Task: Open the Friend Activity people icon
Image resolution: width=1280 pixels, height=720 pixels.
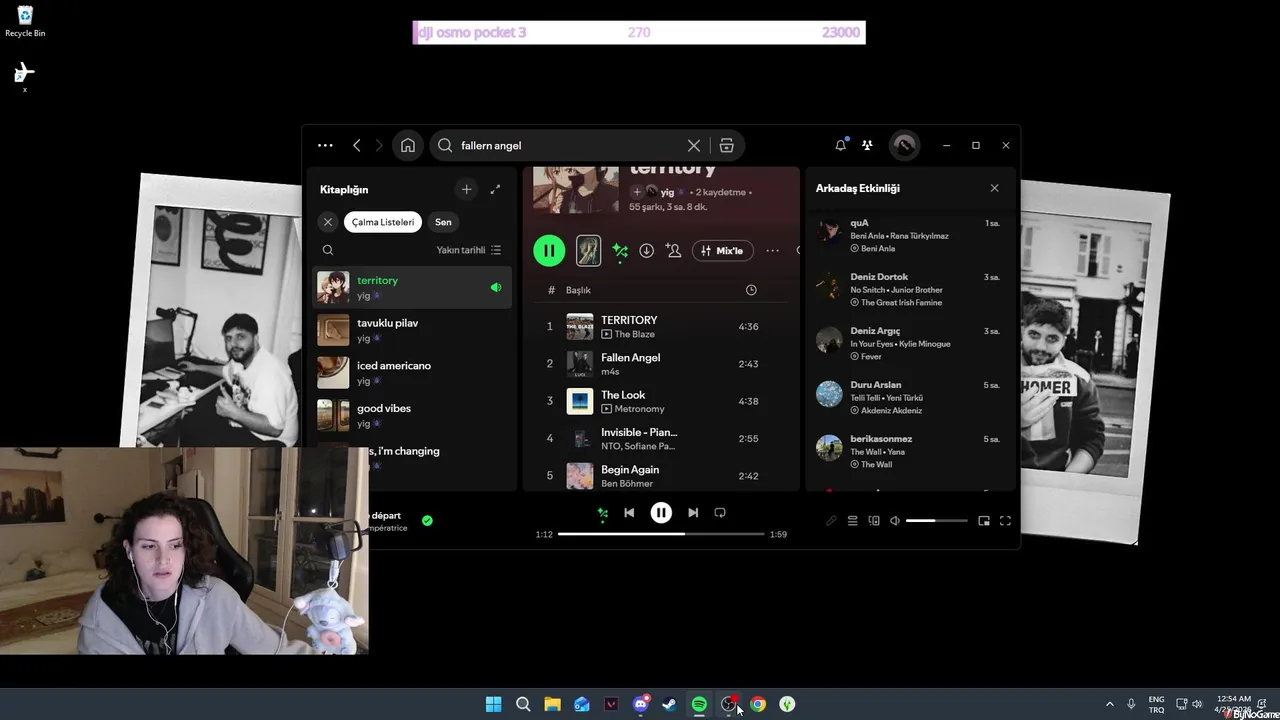Action: (867, 145)
